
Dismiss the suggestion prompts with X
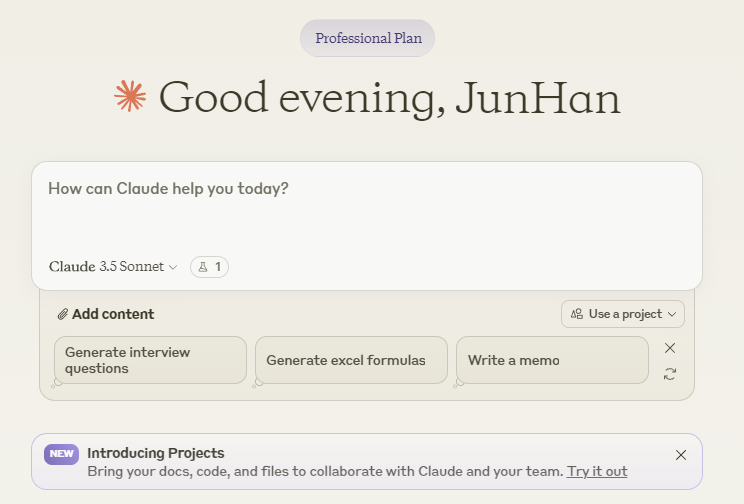coord(670,348)
